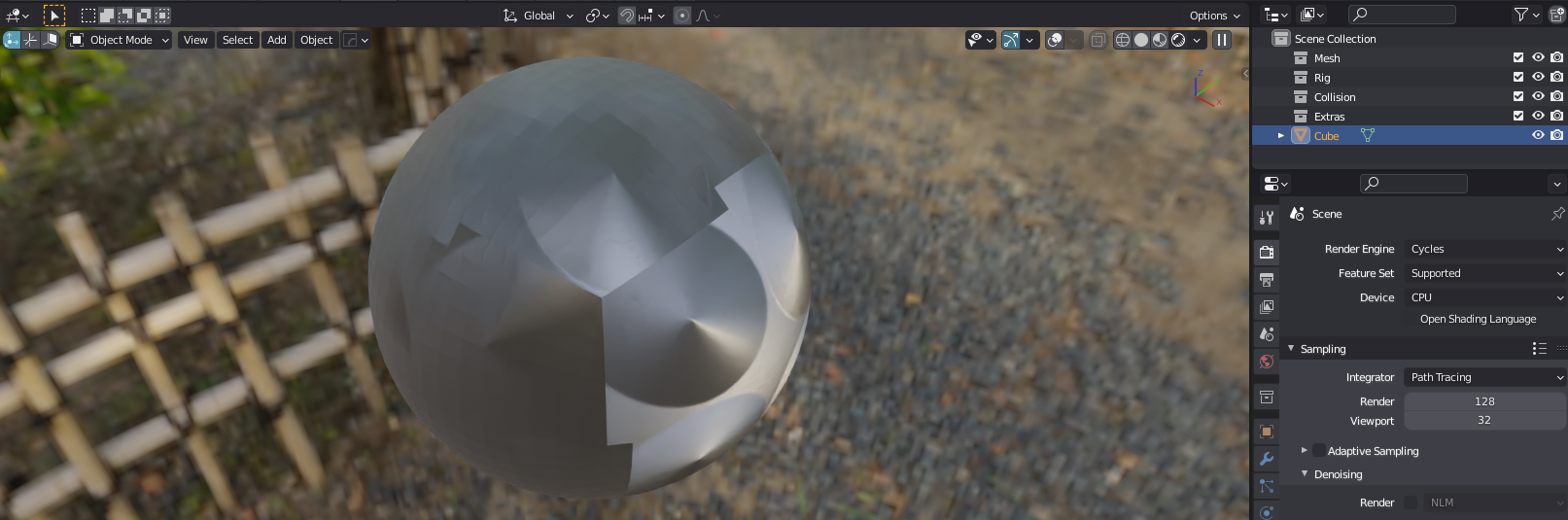Open the editor type menu in viewport header
Image resolution: width=1568 pixels, height=520 pixels.
tap(17, 16)
